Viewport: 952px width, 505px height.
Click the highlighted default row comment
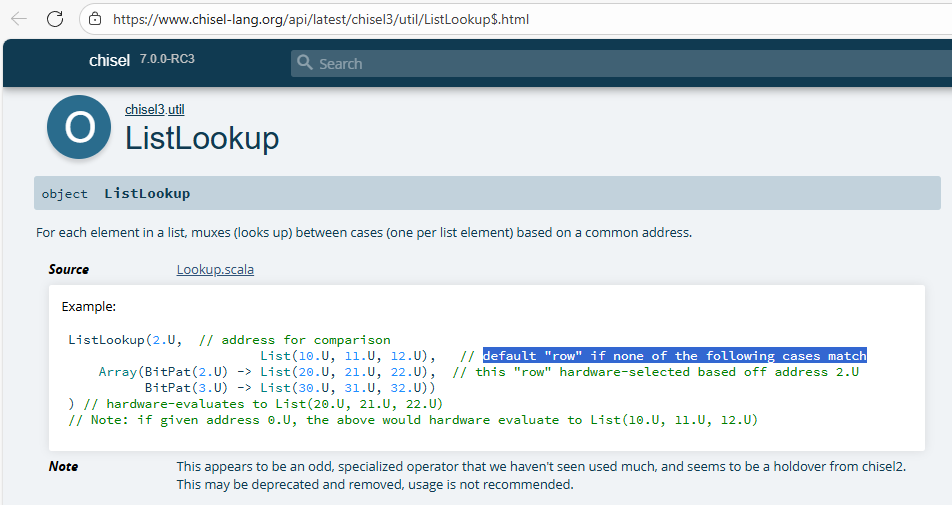click(675, 356)
